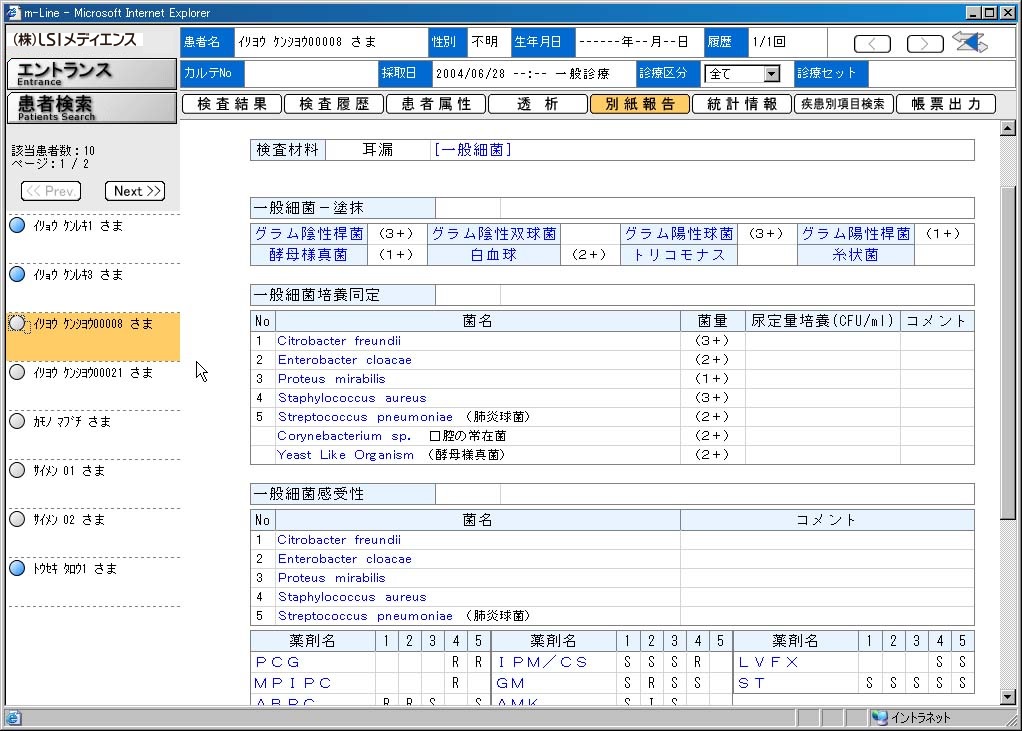Click the Internet Explorer title bar icon
This screenshot has width=1022, height=731.
[13, 12]
